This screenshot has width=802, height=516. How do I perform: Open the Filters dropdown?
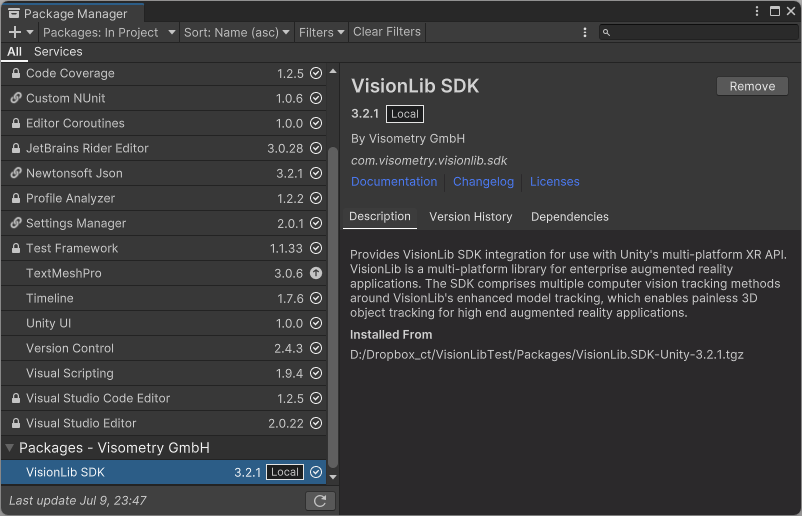[321, 32]
